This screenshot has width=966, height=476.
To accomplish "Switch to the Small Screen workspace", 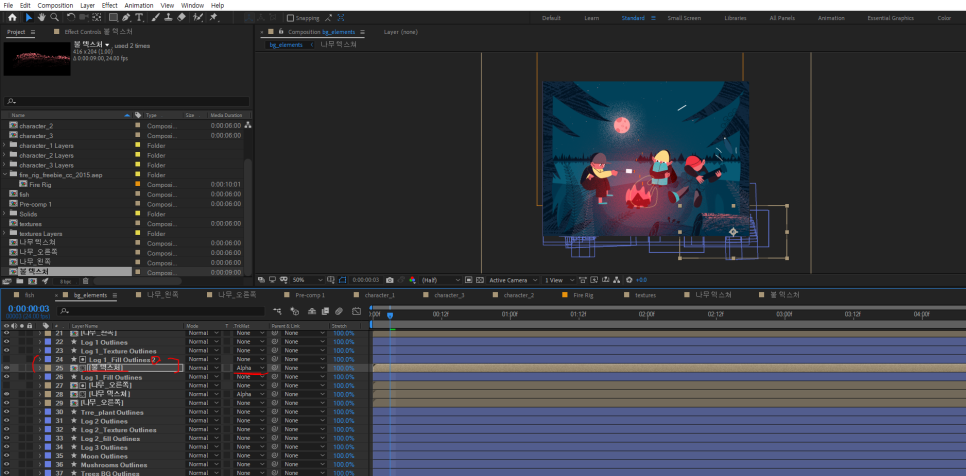I will [684, 18].
